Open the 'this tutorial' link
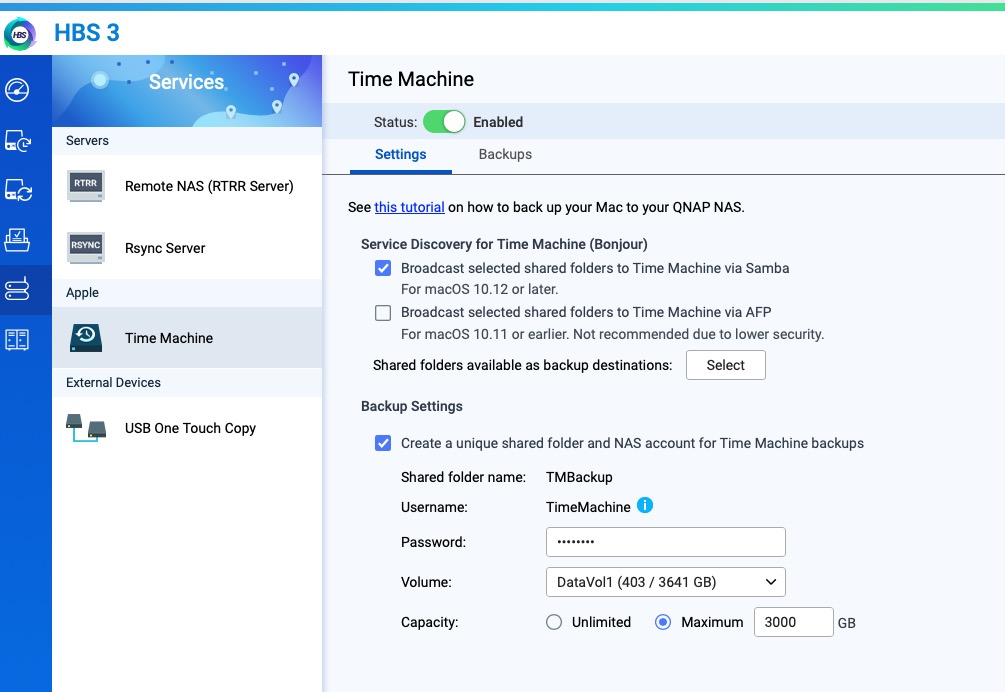This screenshot has height=692, width=1005. (410, 207)
